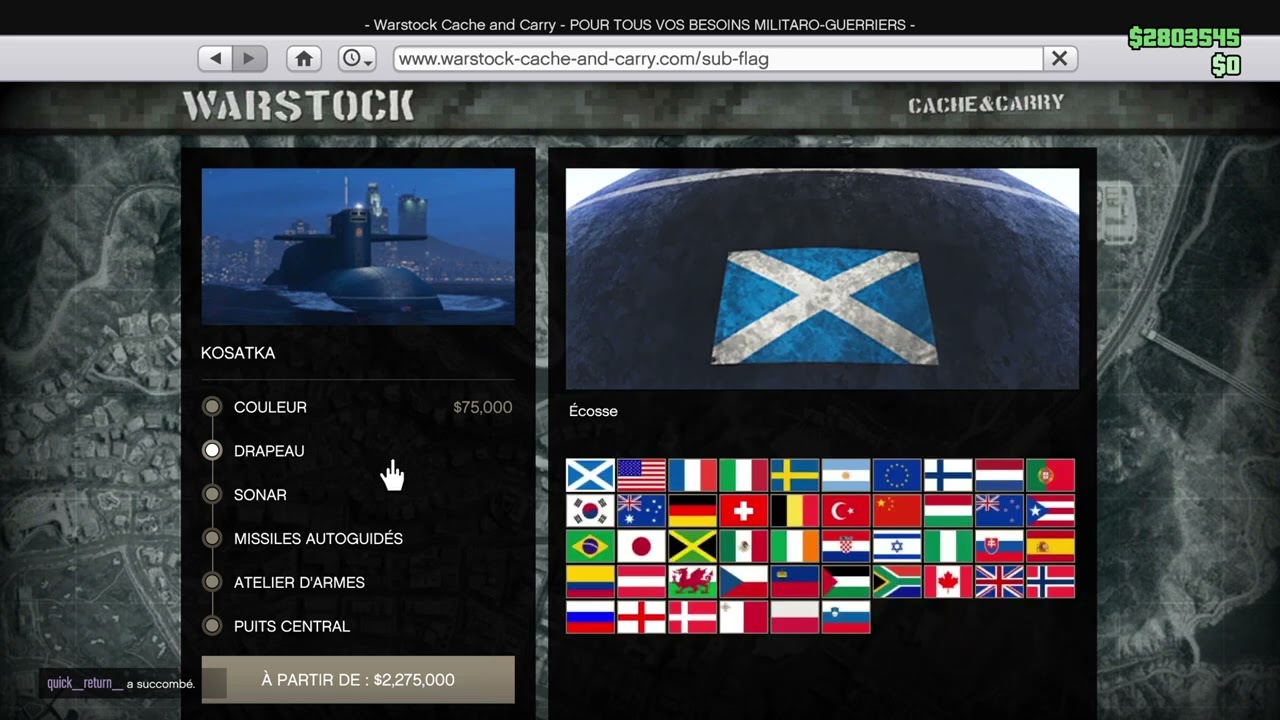
Task: Close the browser with the X button
Action: [1059, 59]
